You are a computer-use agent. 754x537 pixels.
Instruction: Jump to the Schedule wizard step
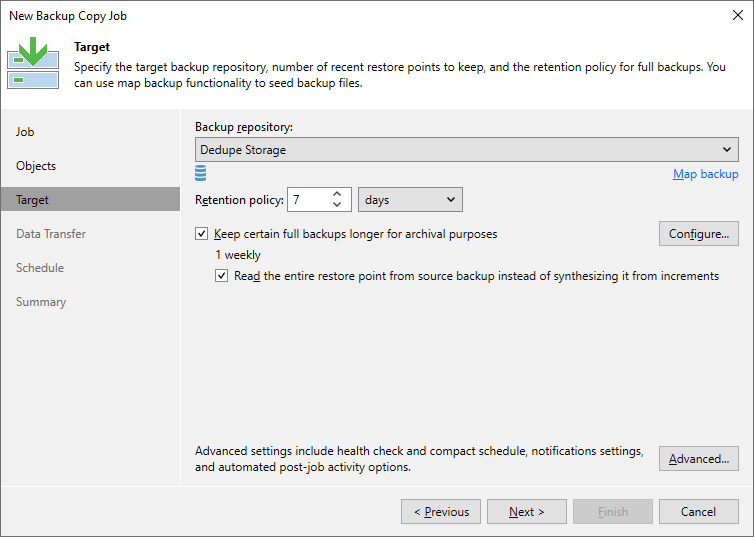40,268
